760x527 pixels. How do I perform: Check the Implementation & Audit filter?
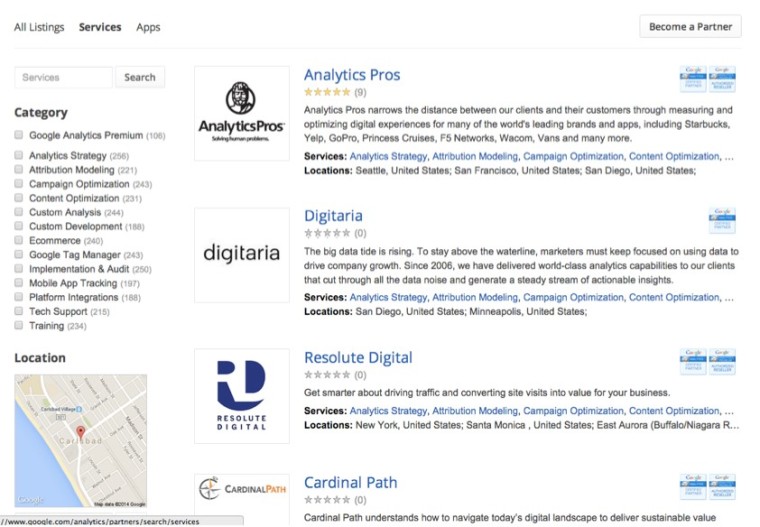[18, 268]
